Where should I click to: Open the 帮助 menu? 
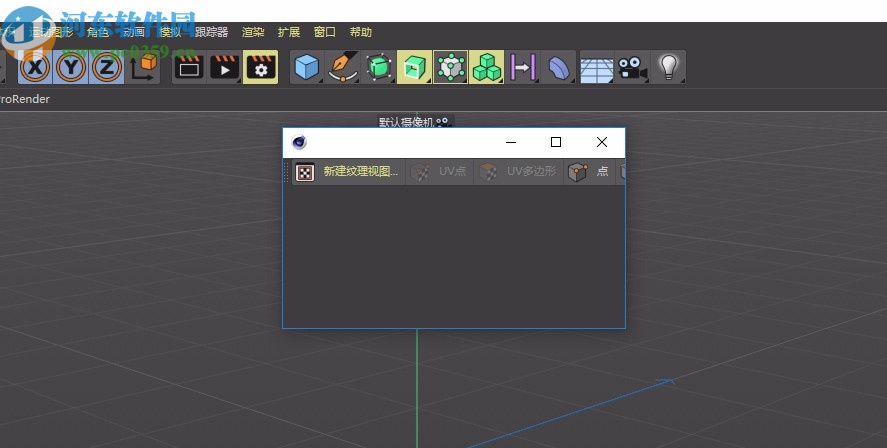click(x=361, y=32)
